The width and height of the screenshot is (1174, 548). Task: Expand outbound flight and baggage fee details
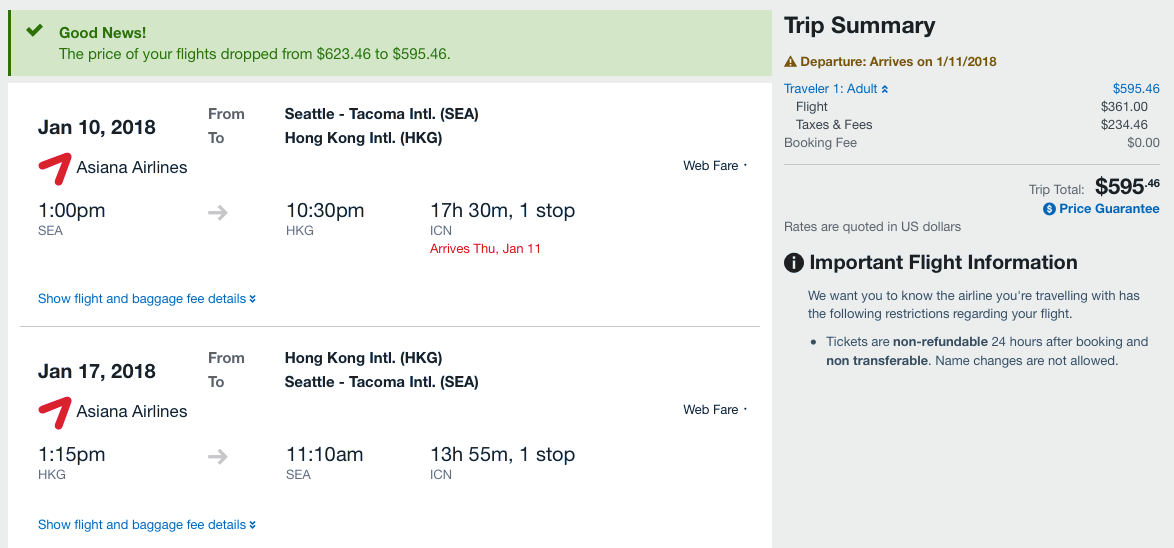point(147,299)
